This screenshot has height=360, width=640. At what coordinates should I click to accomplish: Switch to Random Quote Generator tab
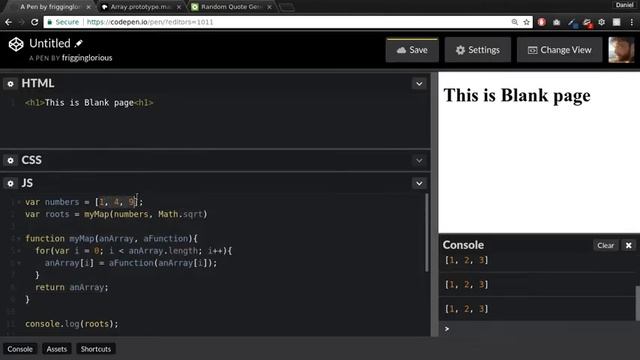232,7
